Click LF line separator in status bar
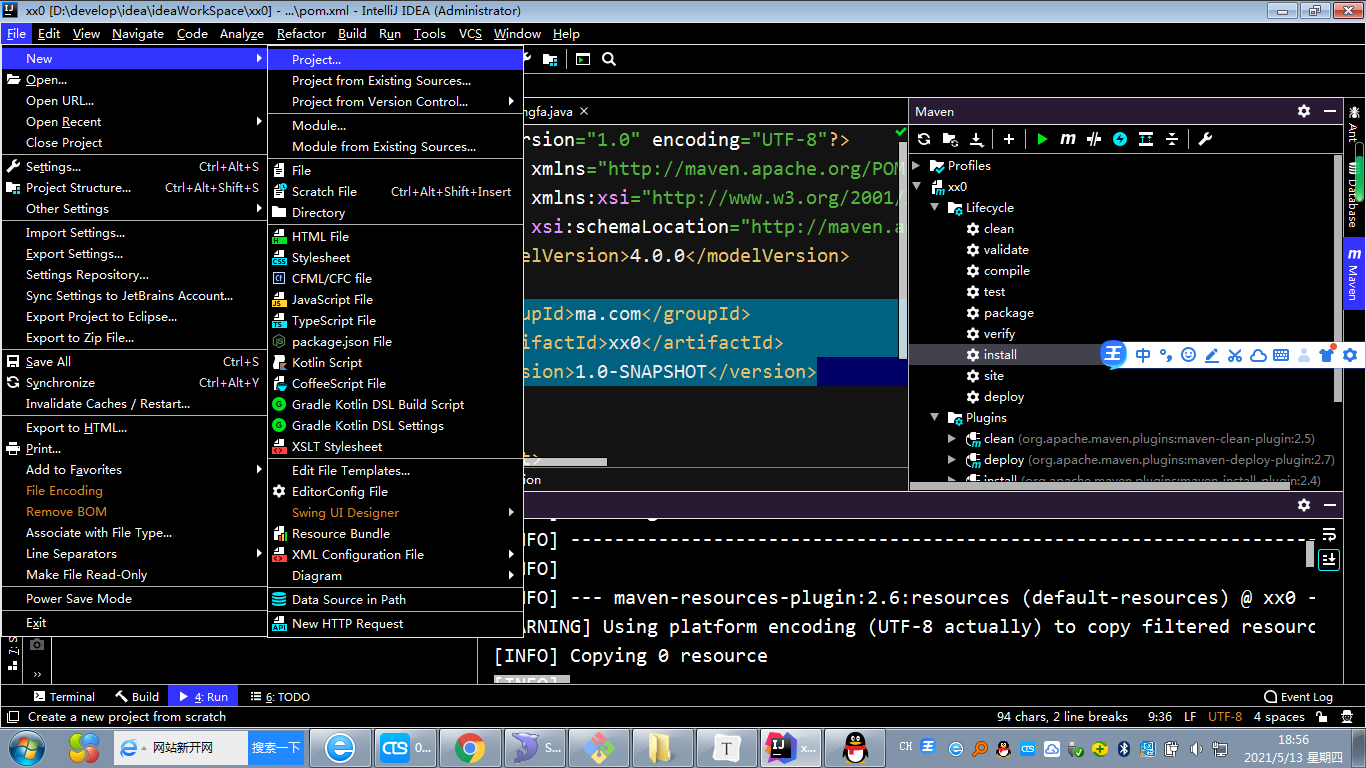This screenshot has width=1366, height=768. 1190,716
